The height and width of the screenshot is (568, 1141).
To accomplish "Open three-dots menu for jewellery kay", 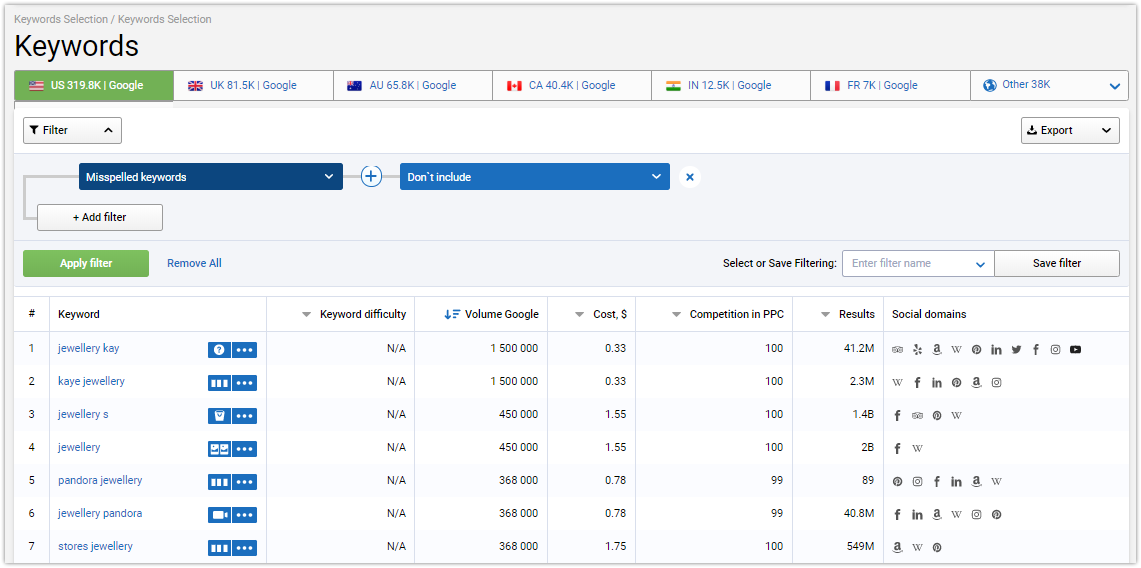I will click(x=244, y=350).
